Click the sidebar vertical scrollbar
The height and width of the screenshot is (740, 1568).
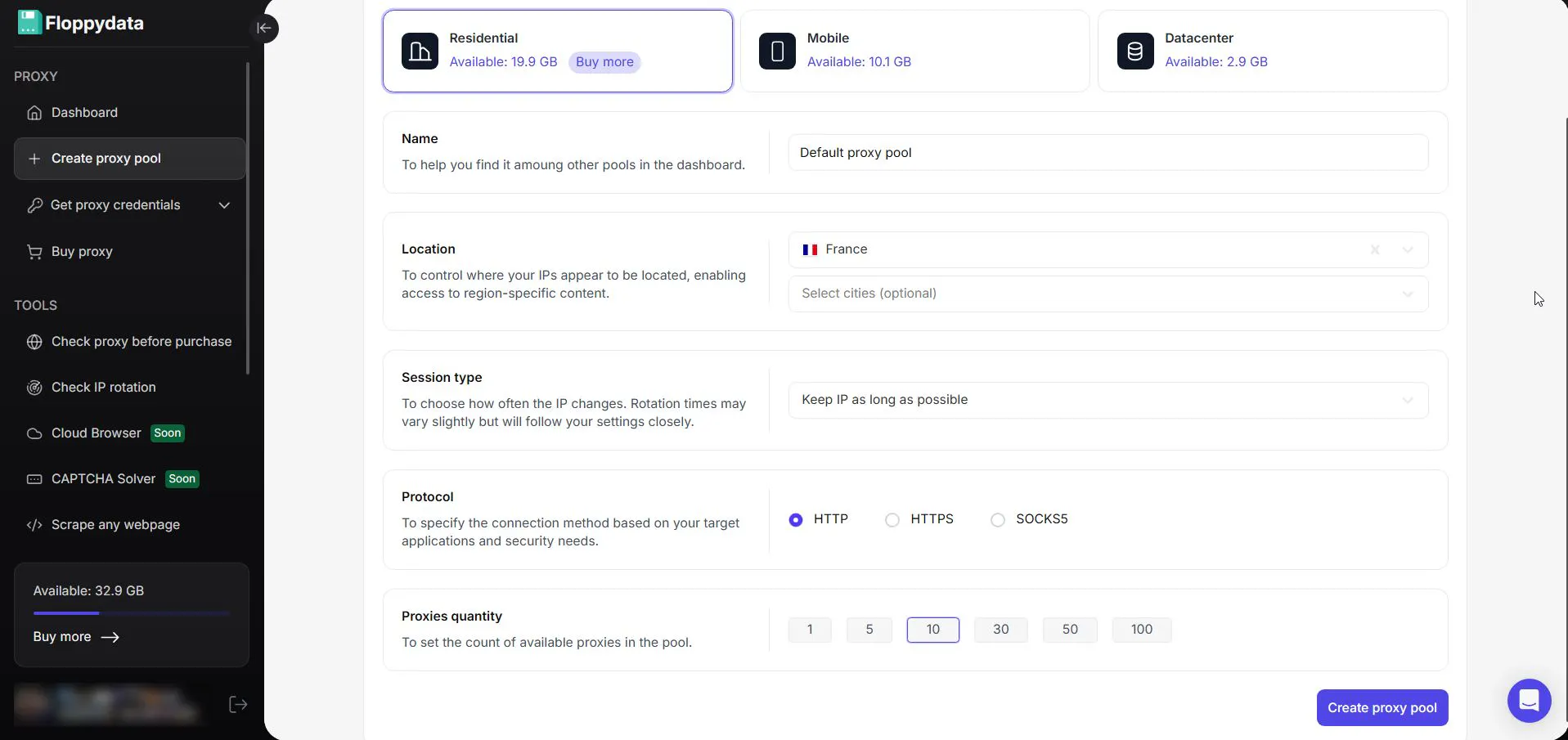click(x=248, y=219)
